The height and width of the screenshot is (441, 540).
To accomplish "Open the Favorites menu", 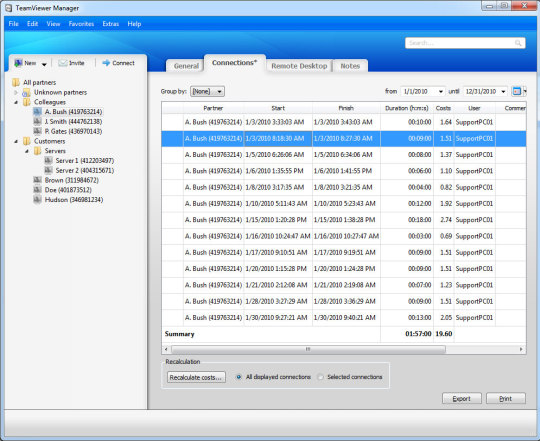I will (81, 24).
